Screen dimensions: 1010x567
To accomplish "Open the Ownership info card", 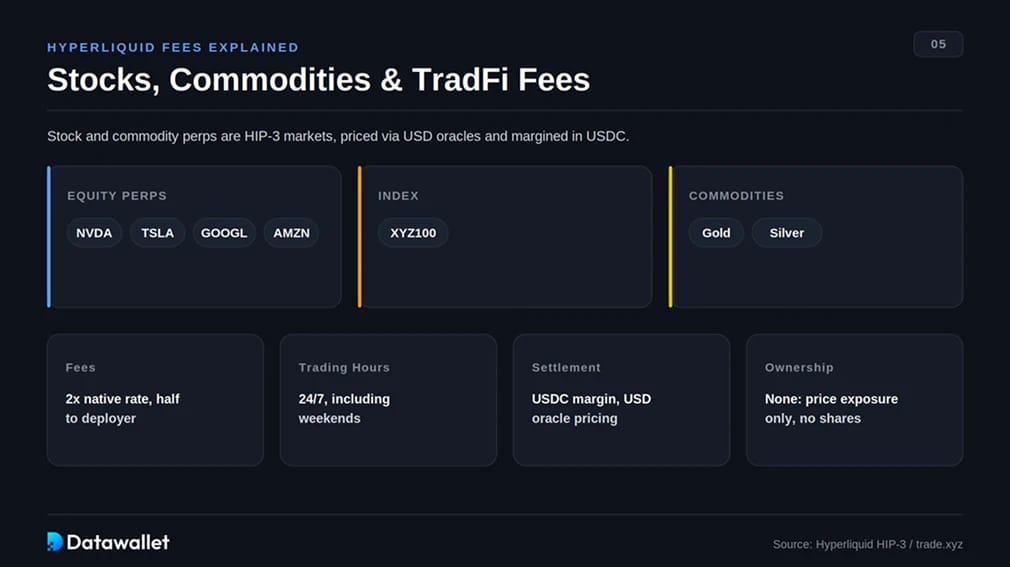I will tap(855, 399).
